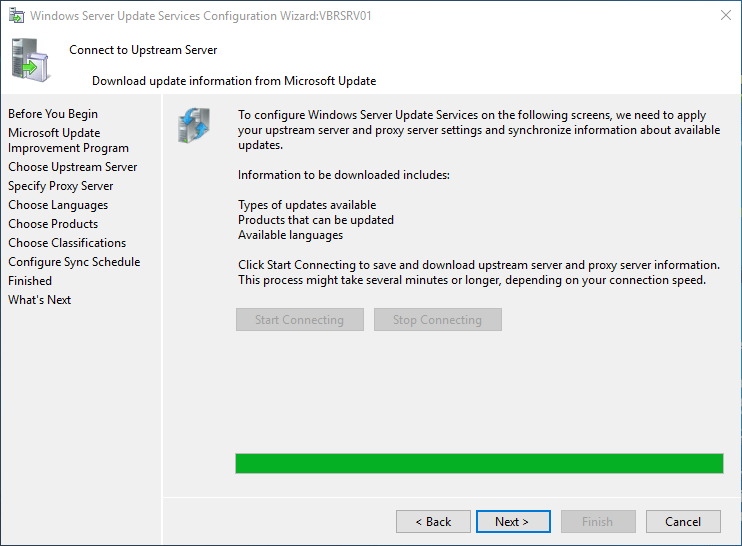Click the green connection progress bar

(x=479, y=463)
